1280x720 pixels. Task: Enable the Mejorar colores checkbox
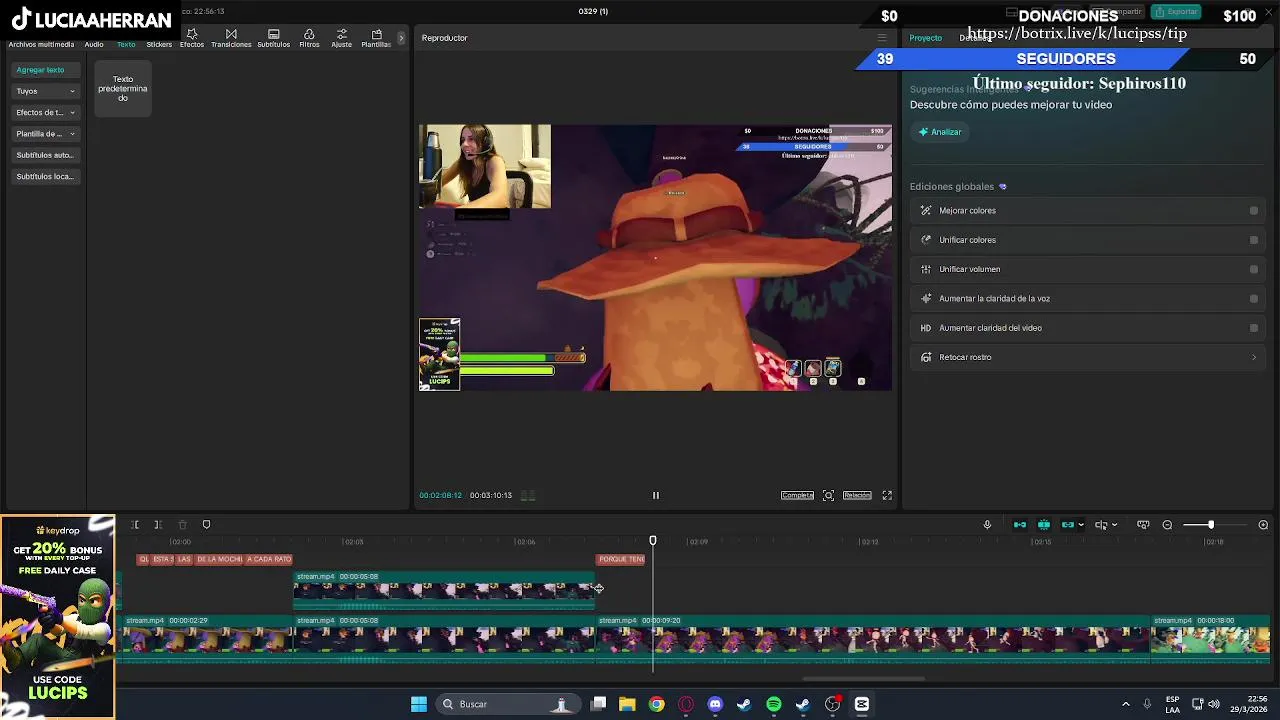(1254, 211)
